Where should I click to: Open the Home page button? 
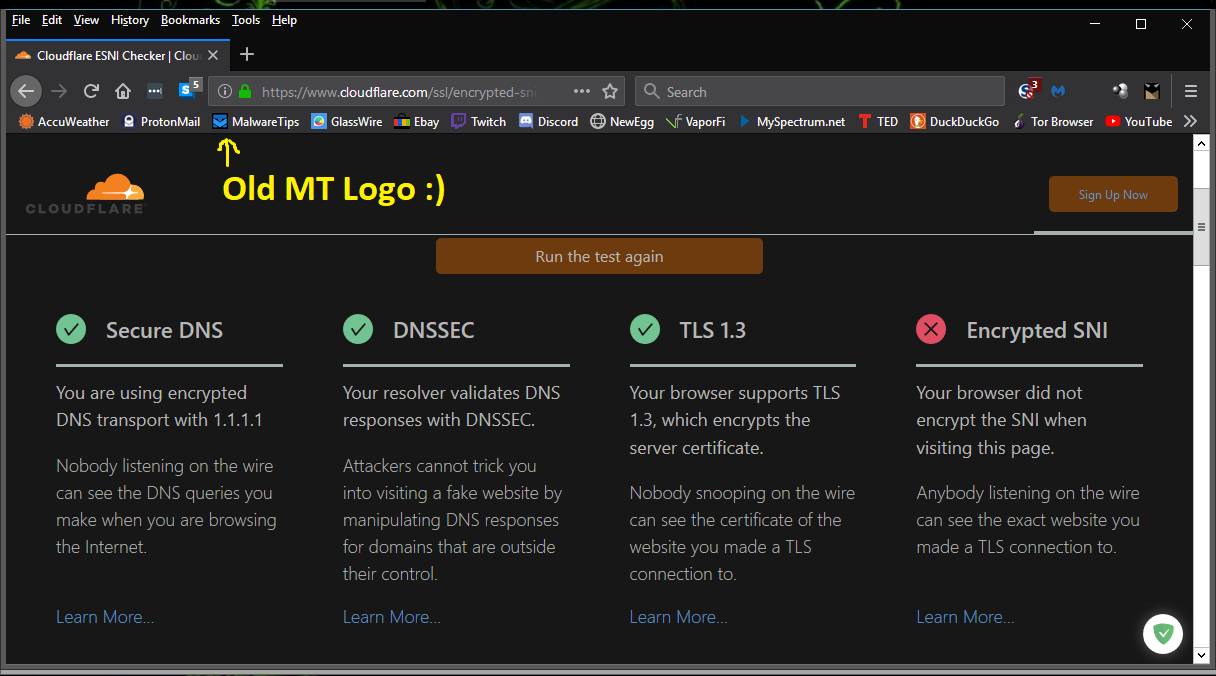(123, 91)
